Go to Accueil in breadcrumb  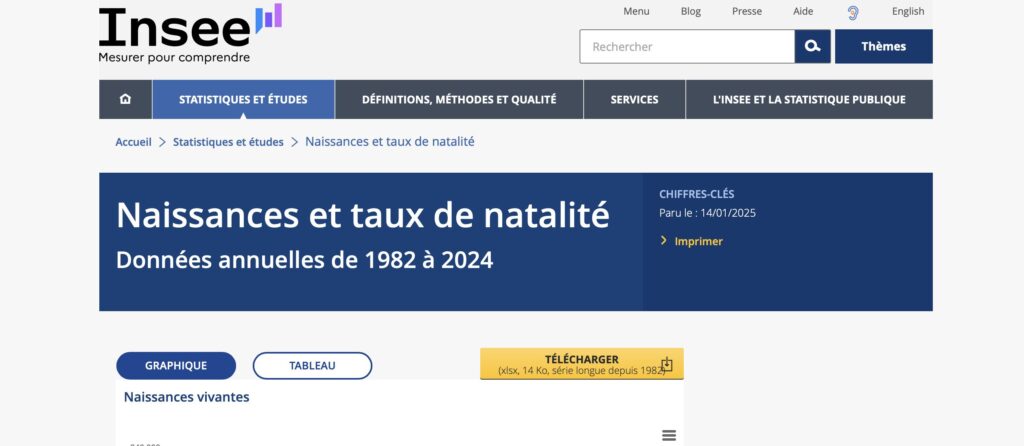(133, 142)
